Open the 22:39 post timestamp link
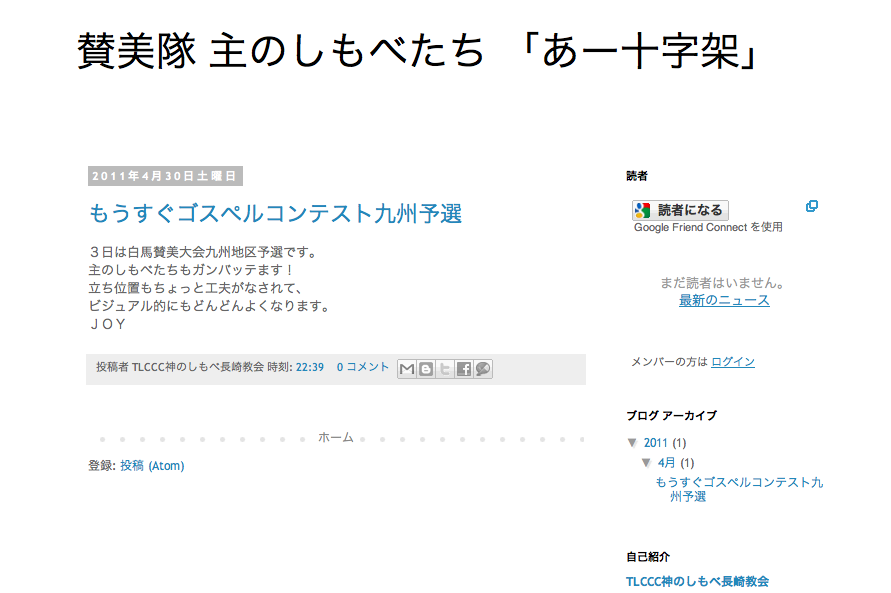The width and height of the screenshot is (891, 593). 310,368
